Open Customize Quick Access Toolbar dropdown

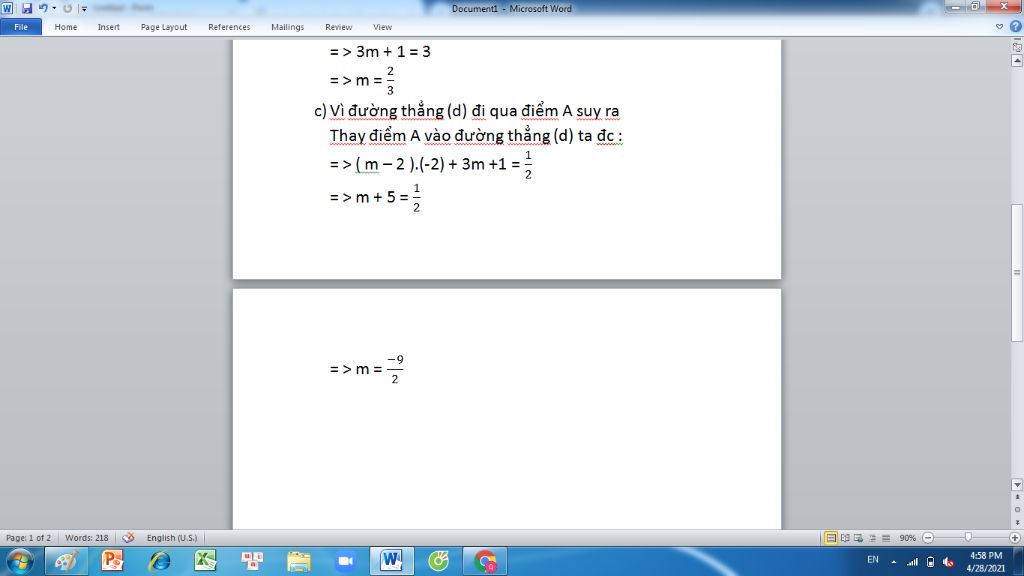[x=84, y=8]
